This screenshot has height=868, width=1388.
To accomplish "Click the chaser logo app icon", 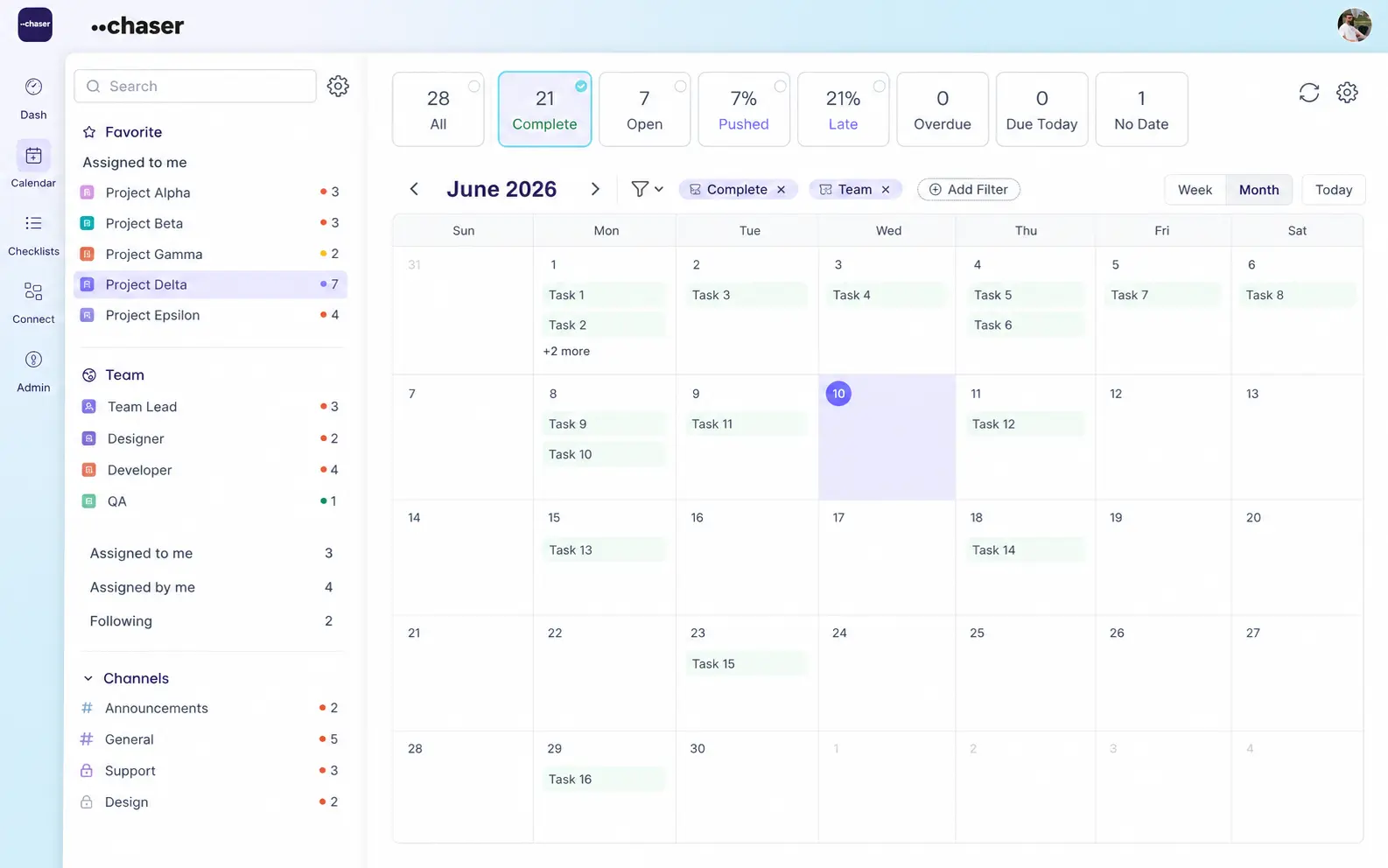I will click(x=35, y=24).
